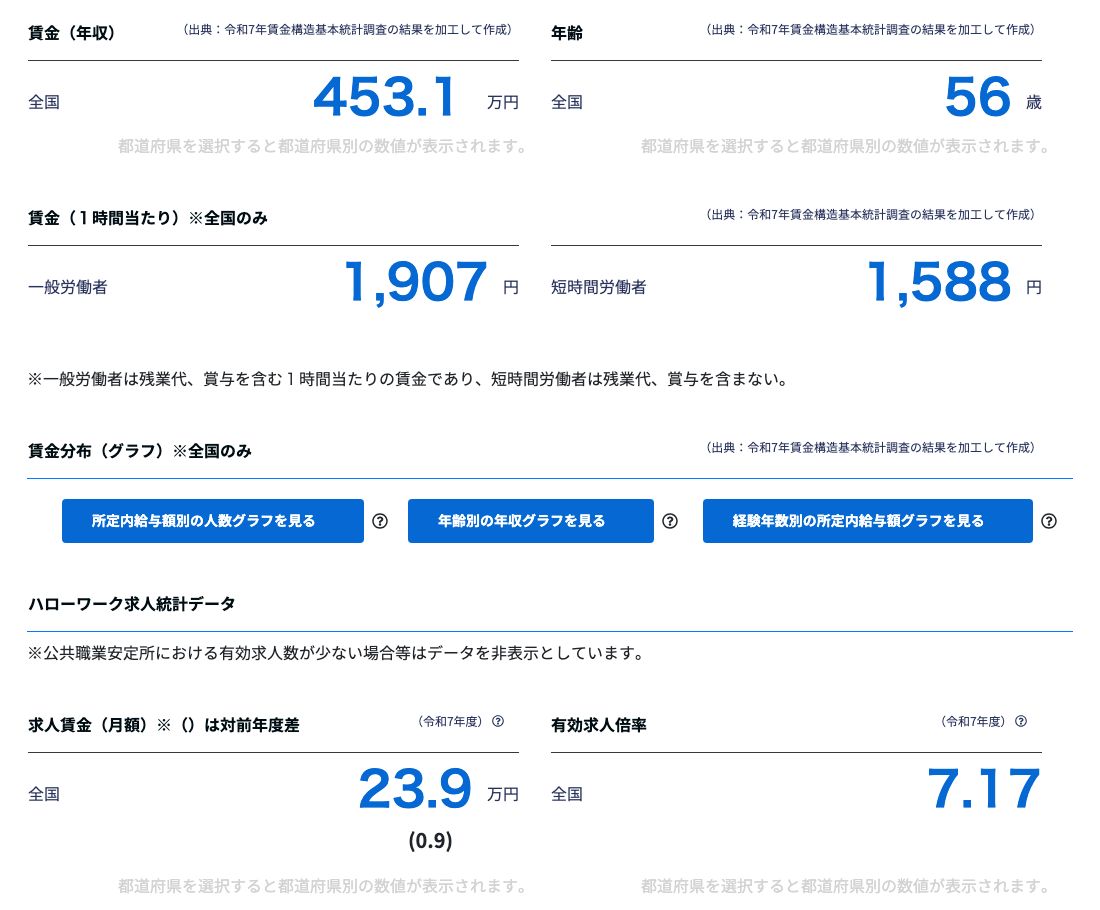1100x910 pixels.
Task: Select the year-over-year difference (0.9)
Action: (430, 841)
